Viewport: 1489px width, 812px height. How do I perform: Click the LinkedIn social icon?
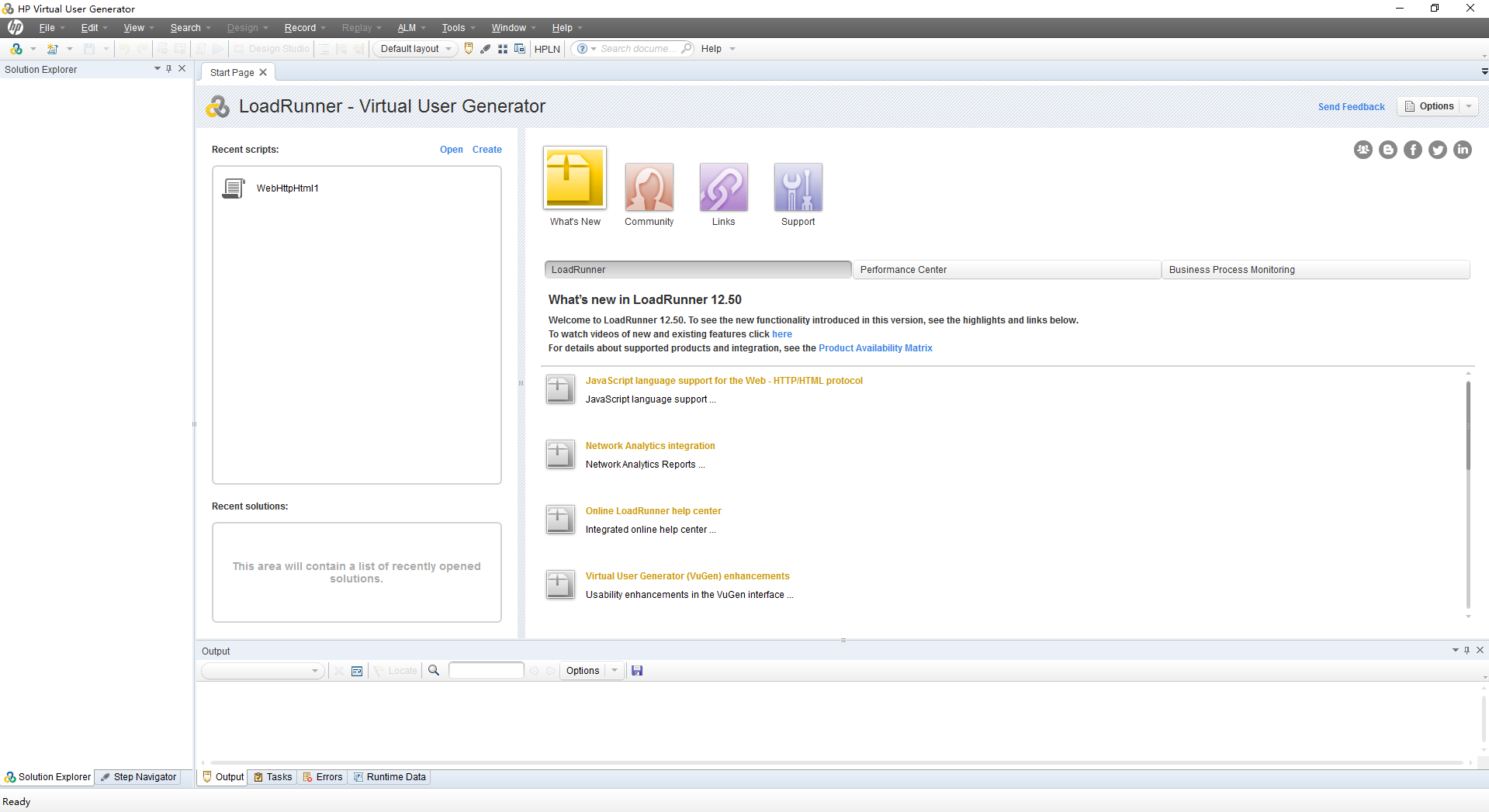tap(1463, 150)
